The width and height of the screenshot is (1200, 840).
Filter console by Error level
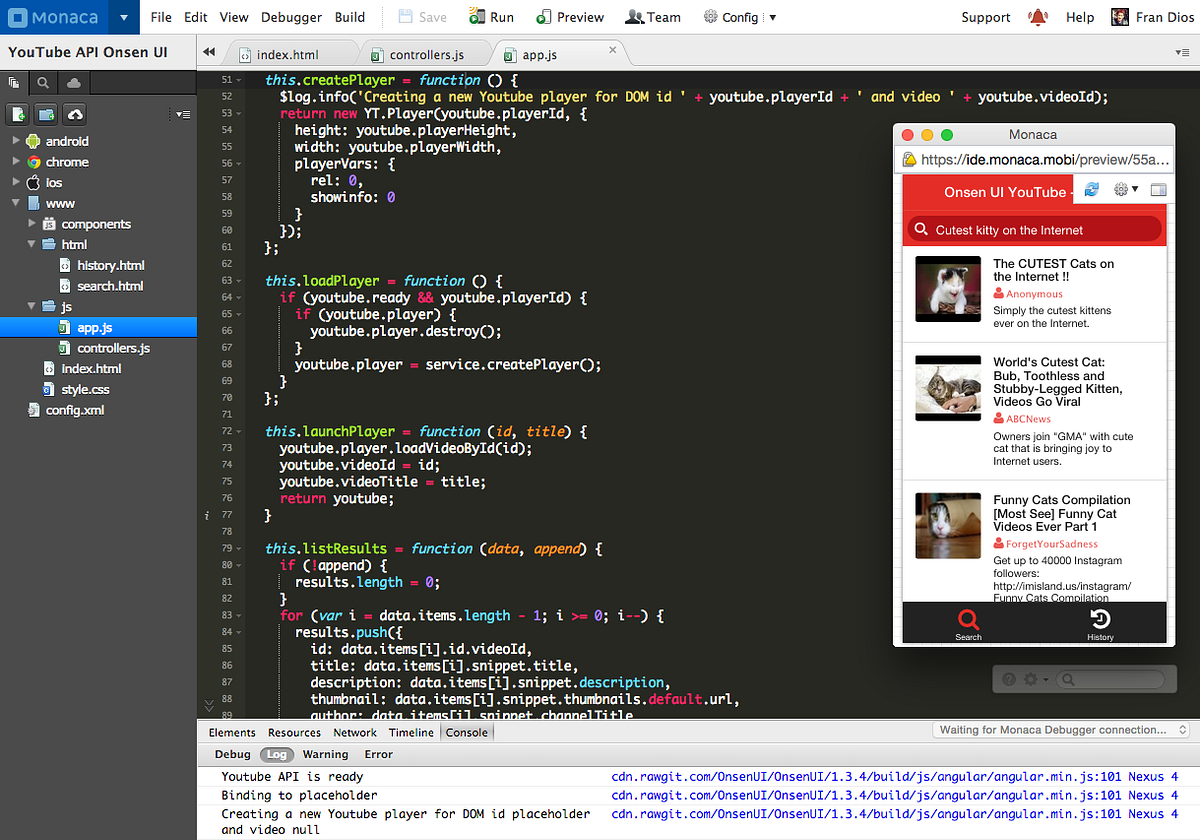[378, 755]
